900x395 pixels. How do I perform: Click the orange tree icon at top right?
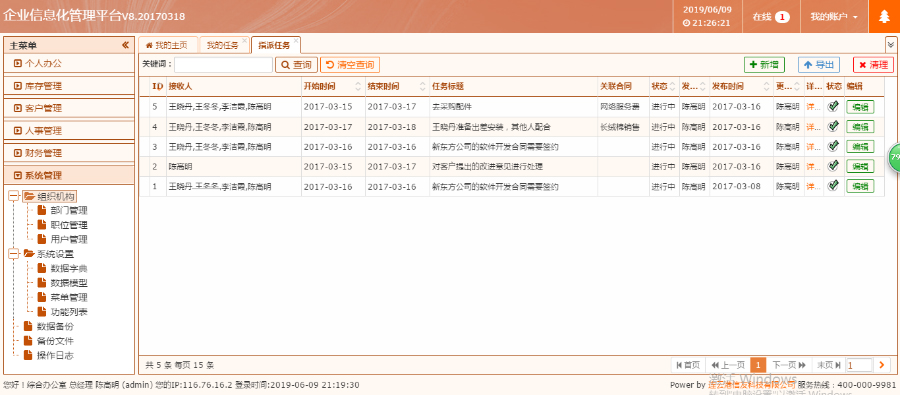click(x=885, y=17)
